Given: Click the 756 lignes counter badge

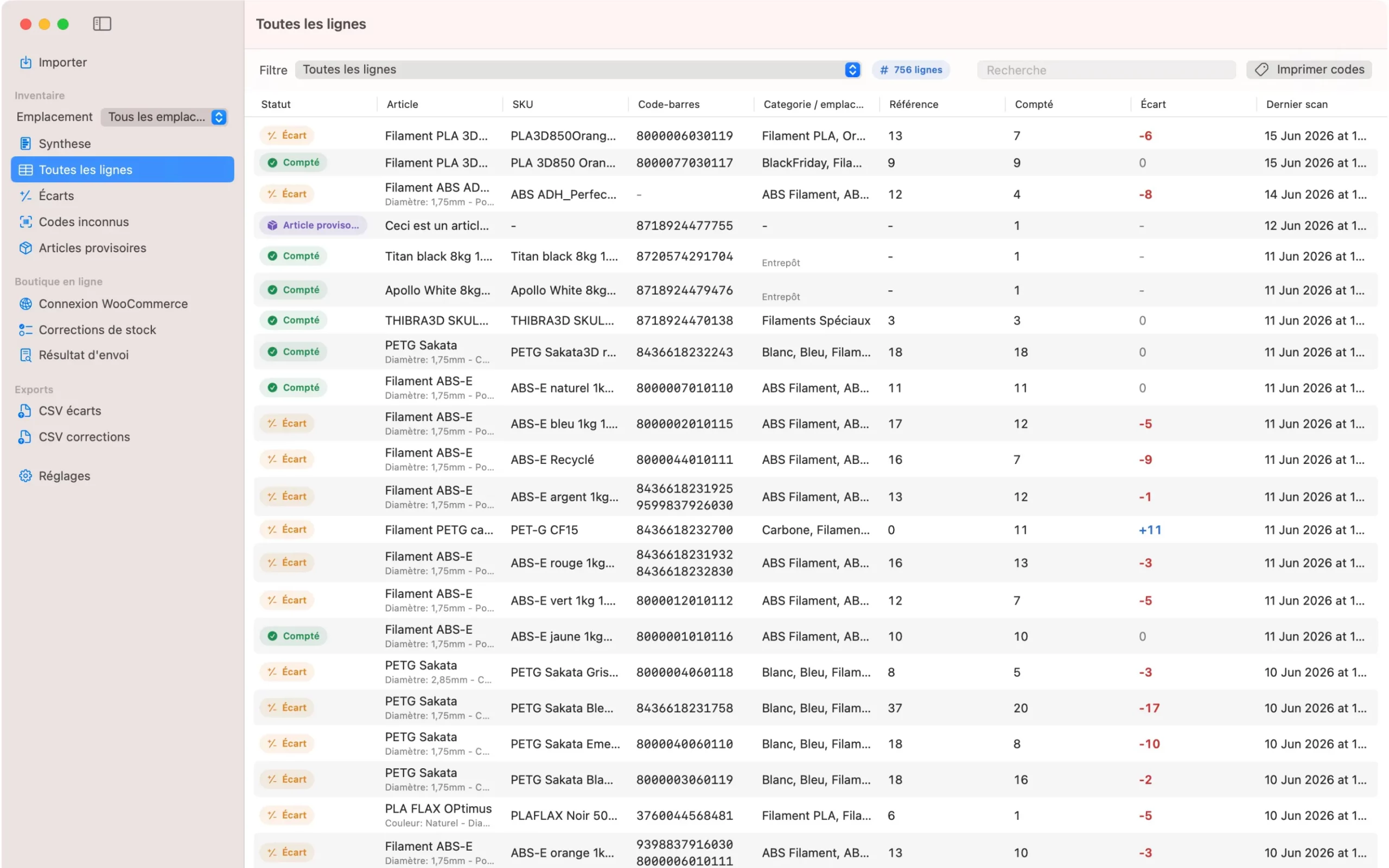Looking at the screenshot, I should pyautogui.click(x=911, y=69).
